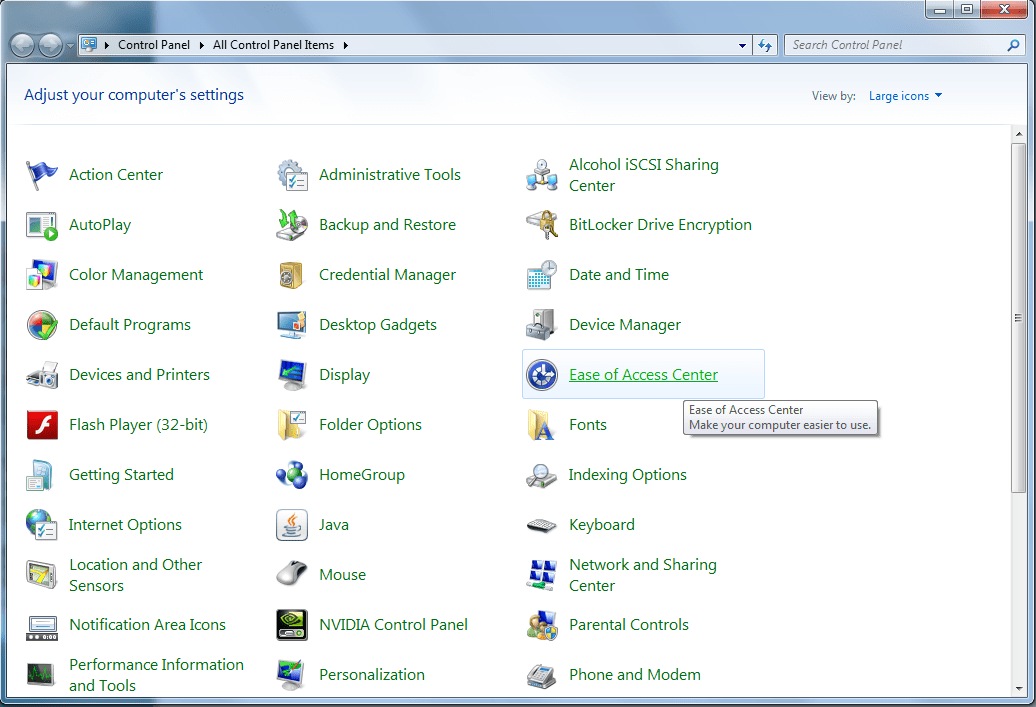
Task: Open the Keyboard icon
Action: tap(542, 525)
